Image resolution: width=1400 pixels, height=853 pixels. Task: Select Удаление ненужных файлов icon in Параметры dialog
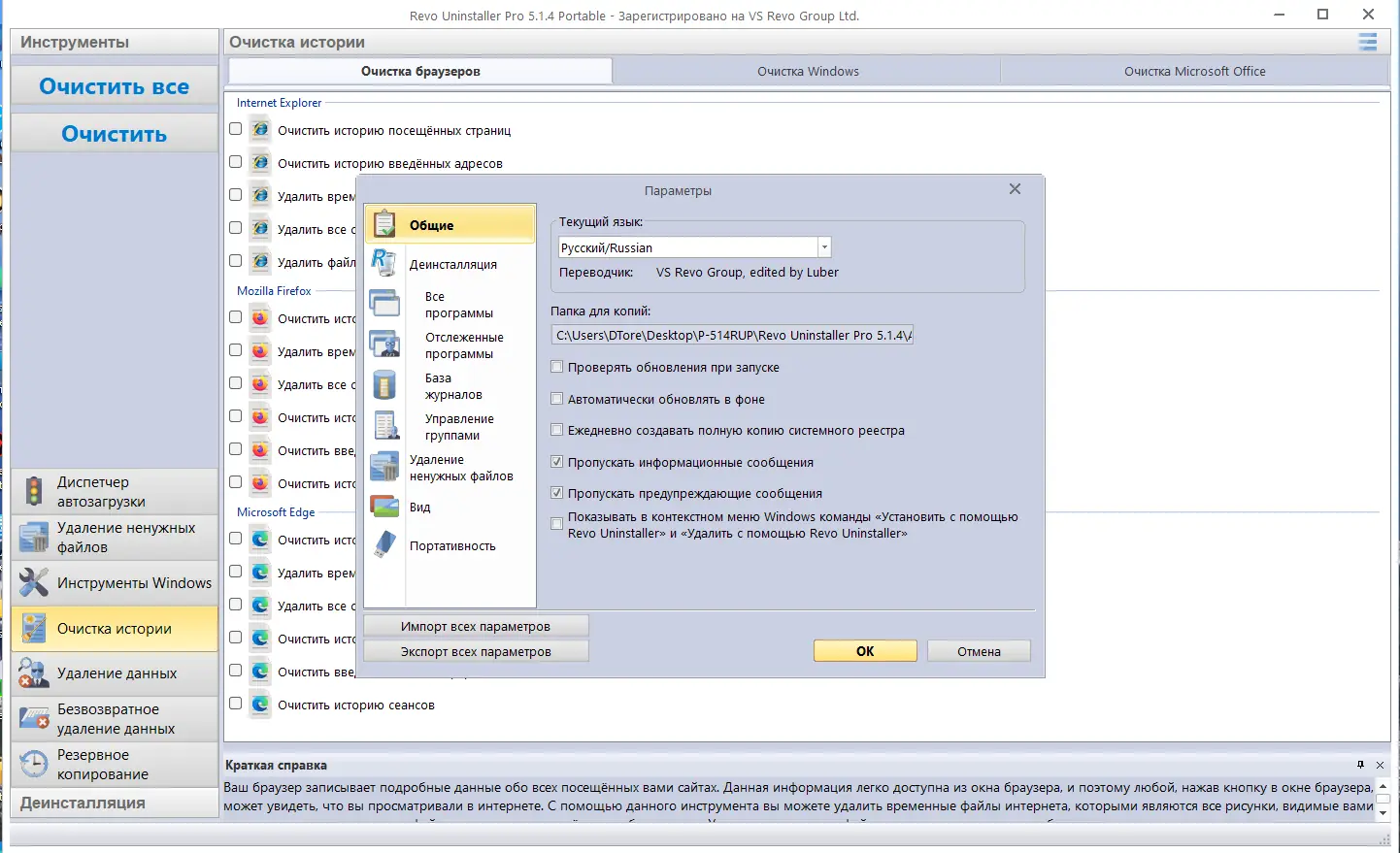384,467
